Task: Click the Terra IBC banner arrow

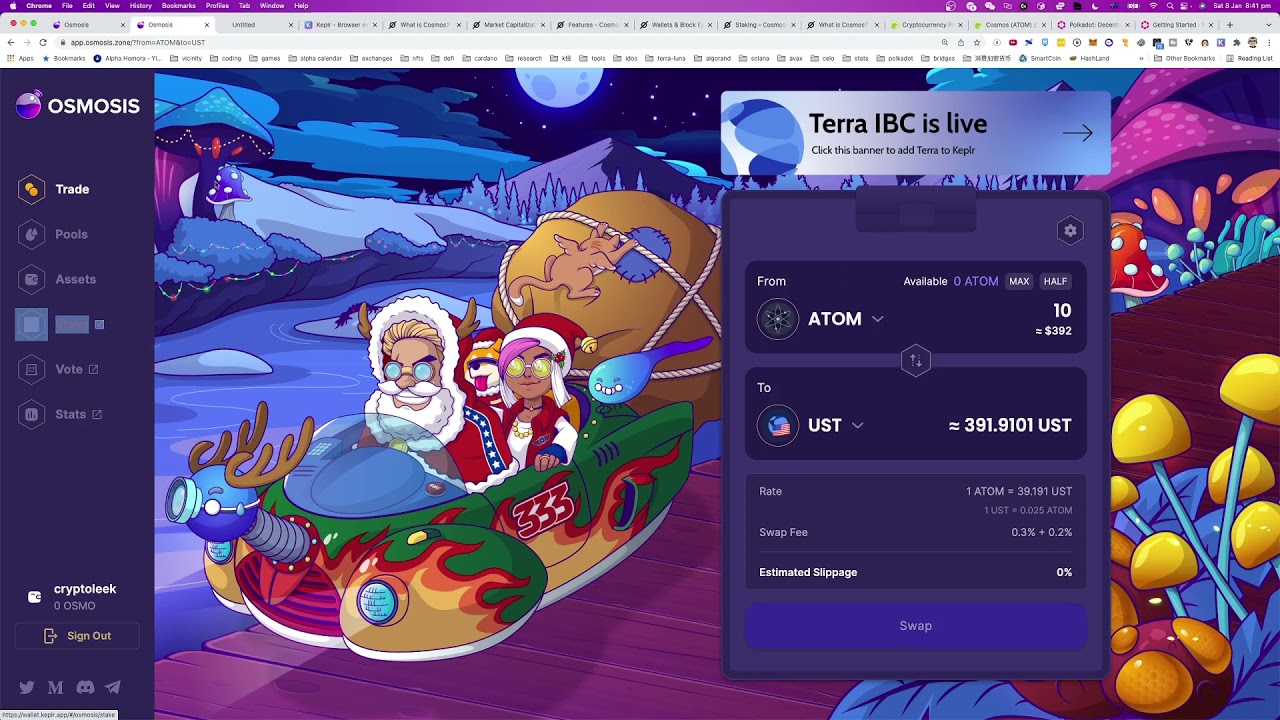Action: 1078,133
